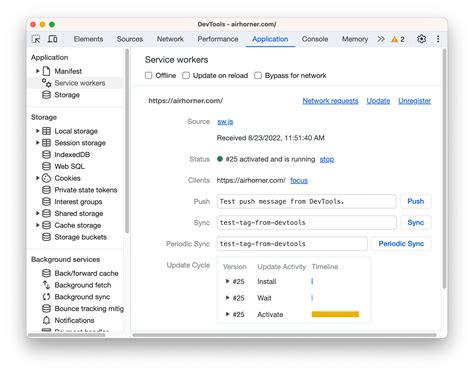Click the Periodic Sync button
Image resolution: width=474 pixels, height=373 pixels.
point(401,244)
